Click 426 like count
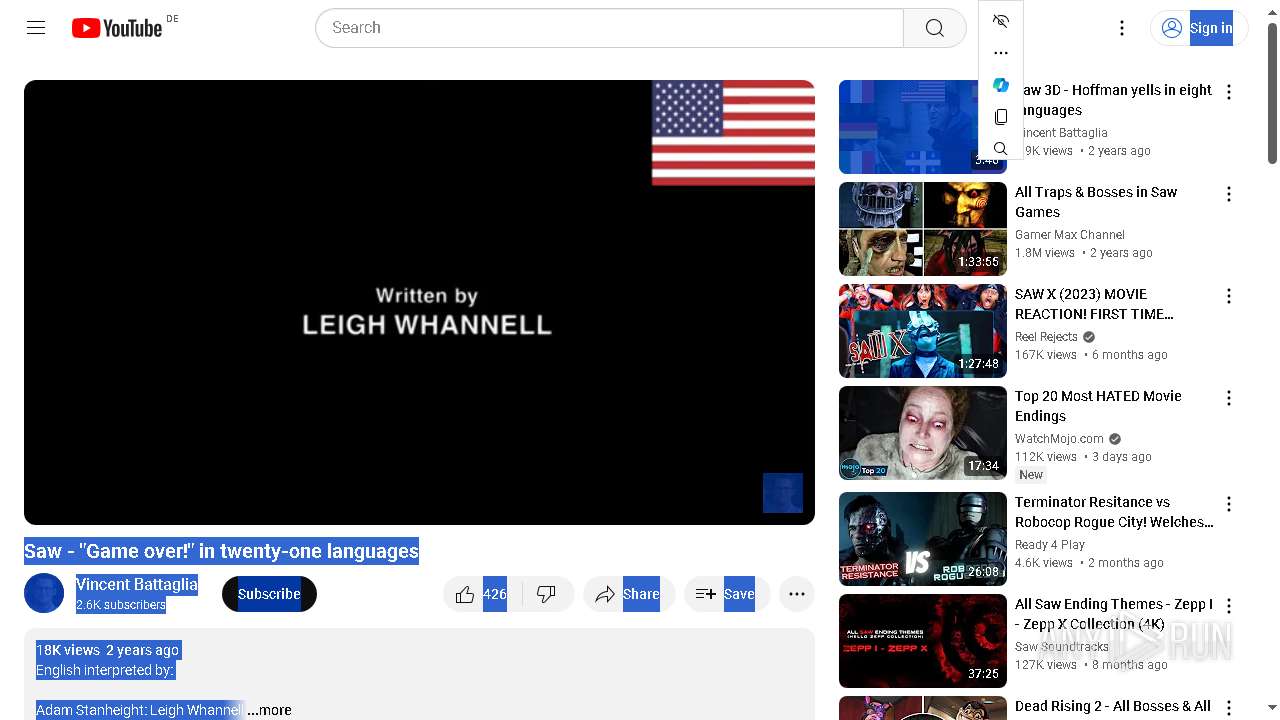This screenshot has width=1280, height=720. pos(495,594)
